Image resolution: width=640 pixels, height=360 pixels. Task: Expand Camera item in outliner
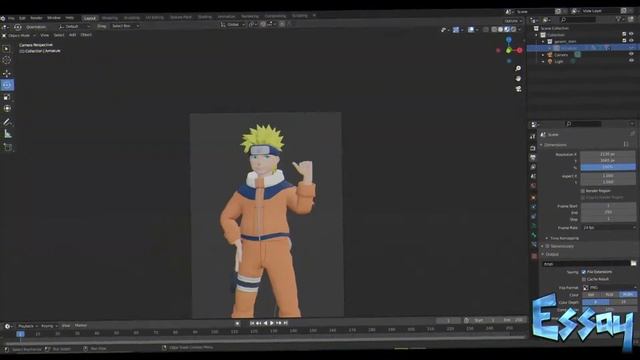click(x=543, y=55)
